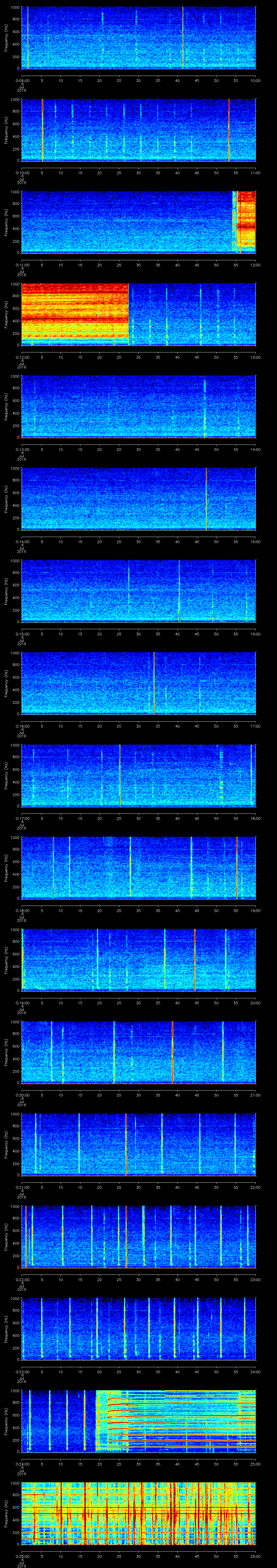Select the spectrogram panel starting at 0:20:00
The height and width of the screenshot is (1568, 277).
[x=139, y=1052]
